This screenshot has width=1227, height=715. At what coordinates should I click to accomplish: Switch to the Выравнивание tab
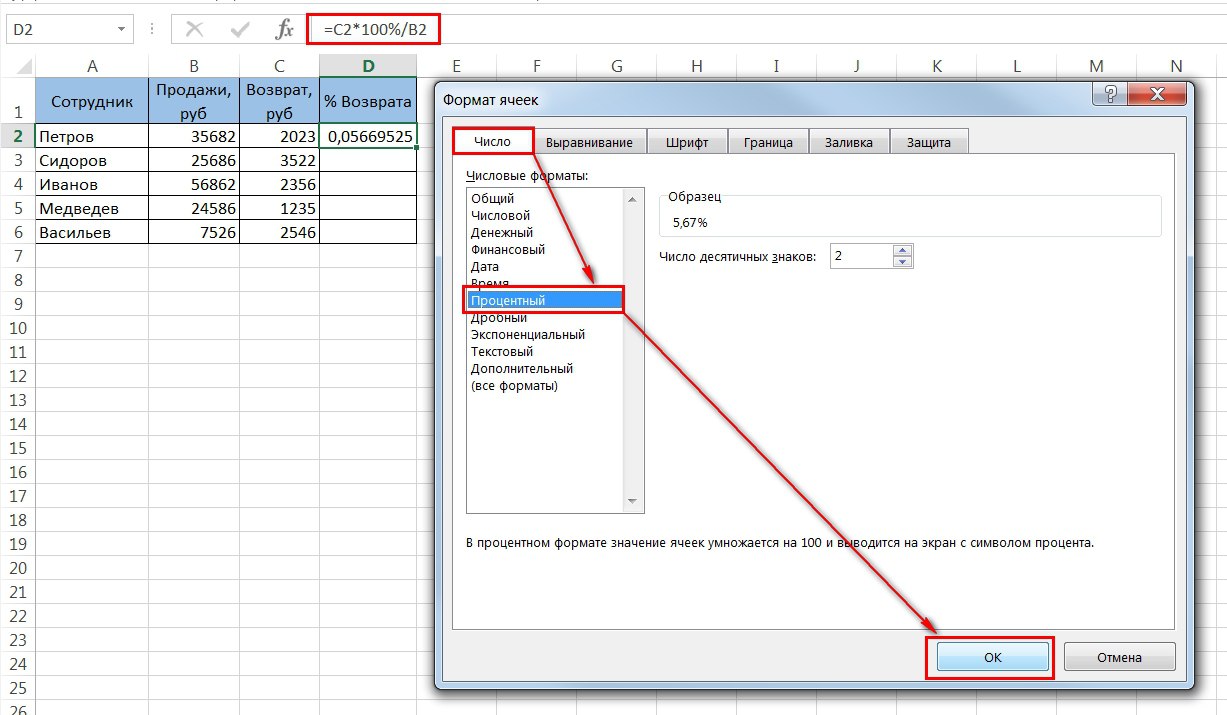coord(590,142)
